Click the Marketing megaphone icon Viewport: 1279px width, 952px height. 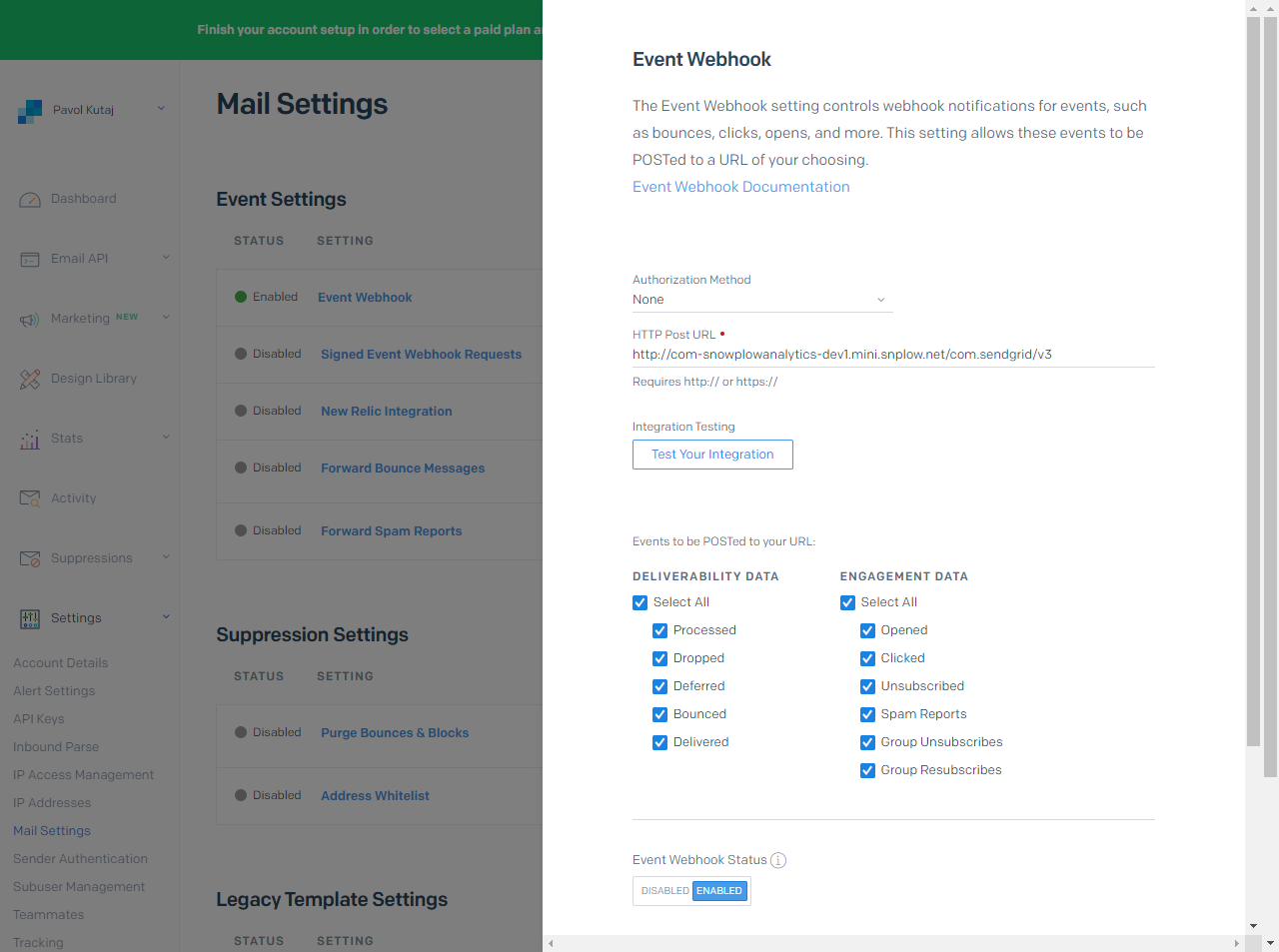(x=30, y=320)
